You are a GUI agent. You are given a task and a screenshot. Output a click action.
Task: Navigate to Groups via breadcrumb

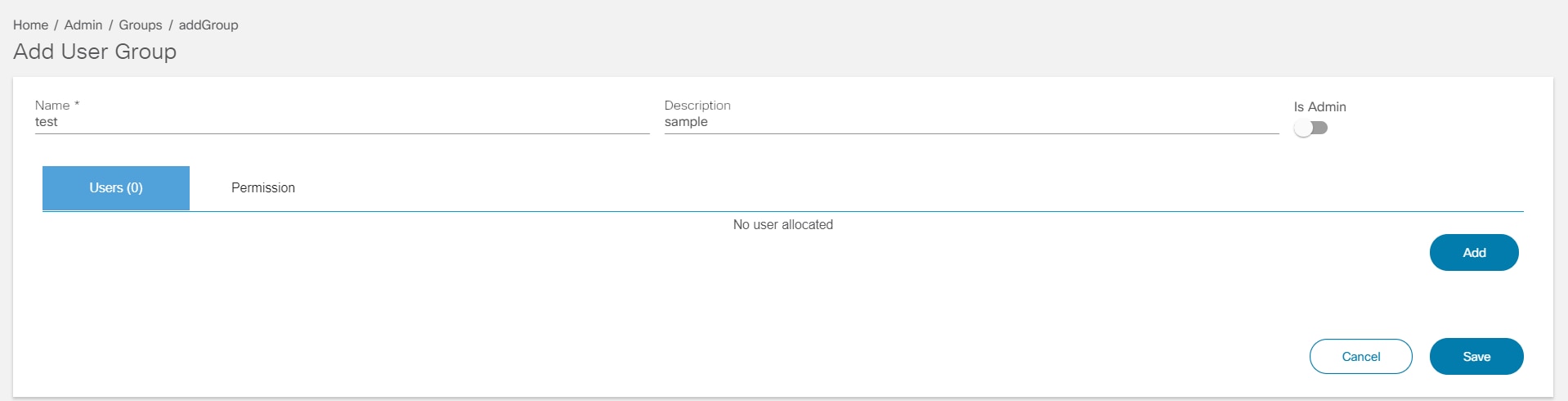coord(141,25)
